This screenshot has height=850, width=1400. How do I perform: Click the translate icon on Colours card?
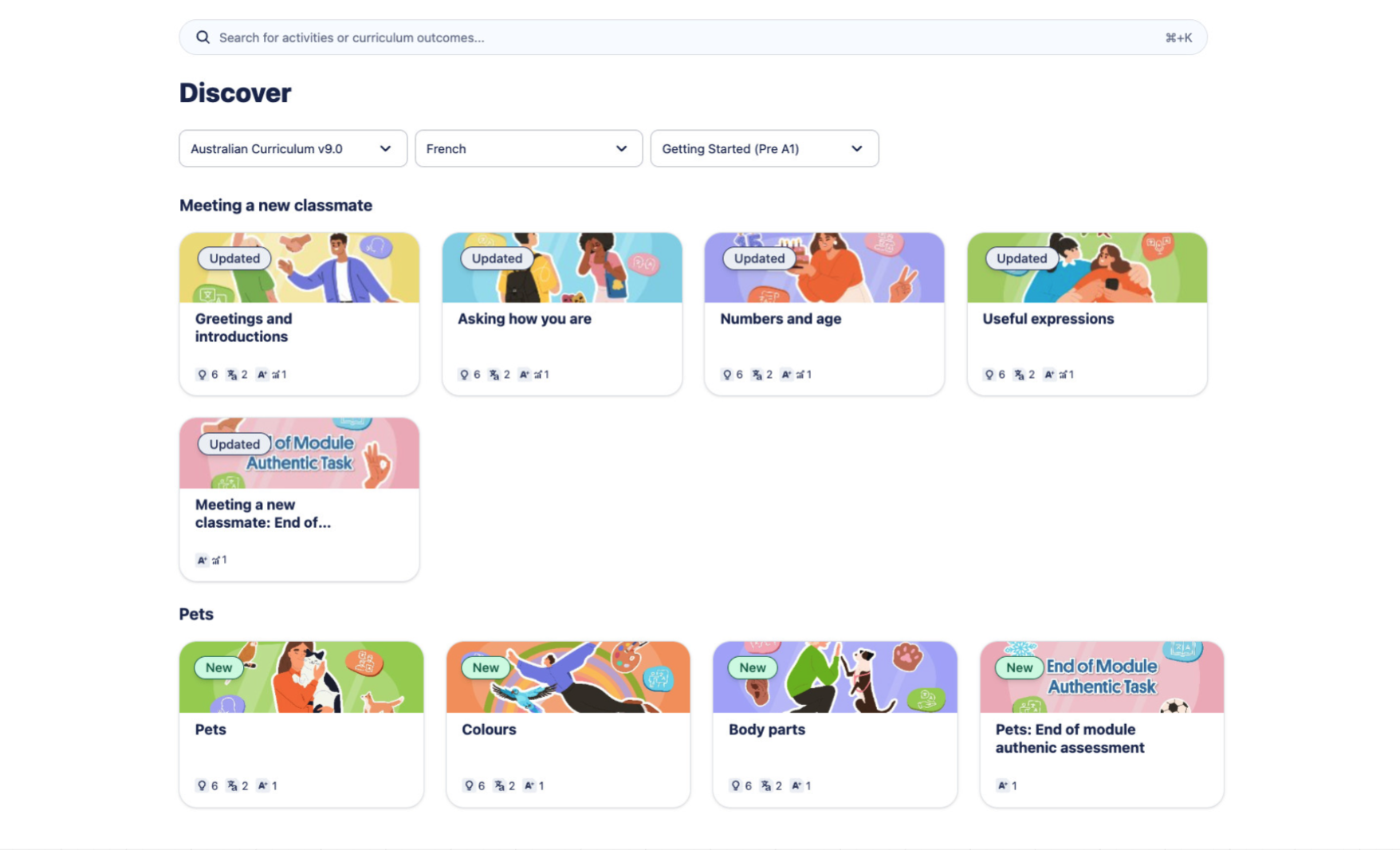pos(499,786)
